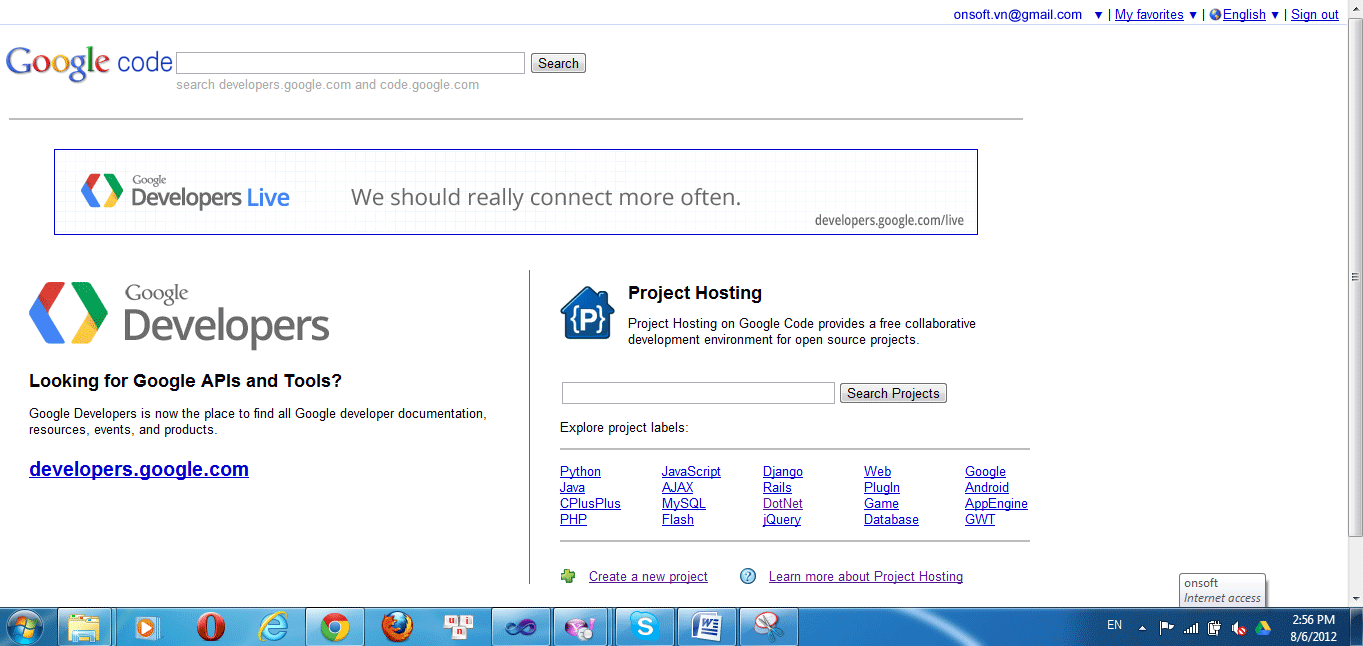The image size is (1363, 646).
Task: Show hidden system tray icons
Action: 1142,628
